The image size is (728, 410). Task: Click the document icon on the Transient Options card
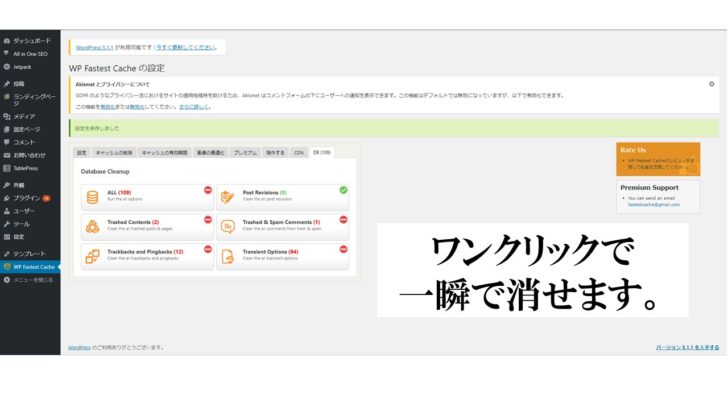[228, 256]
